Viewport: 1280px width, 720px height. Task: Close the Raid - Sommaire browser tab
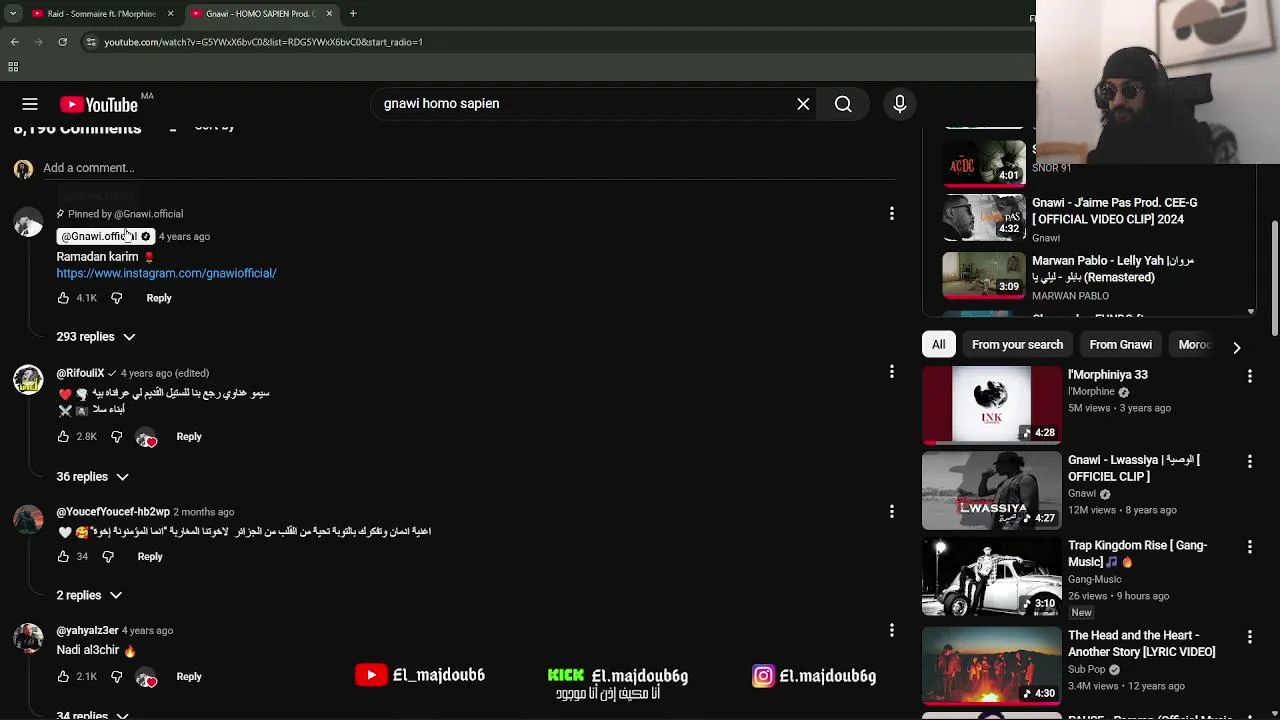tap(170, 14)
